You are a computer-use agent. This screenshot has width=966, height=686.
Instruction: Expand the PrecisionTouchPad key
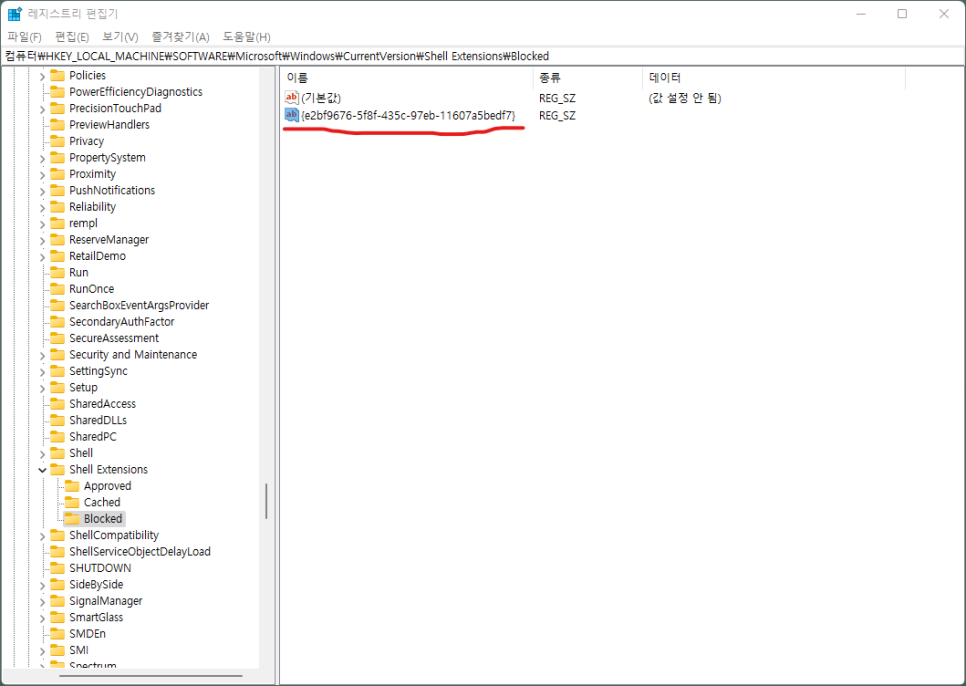point(43,109)
